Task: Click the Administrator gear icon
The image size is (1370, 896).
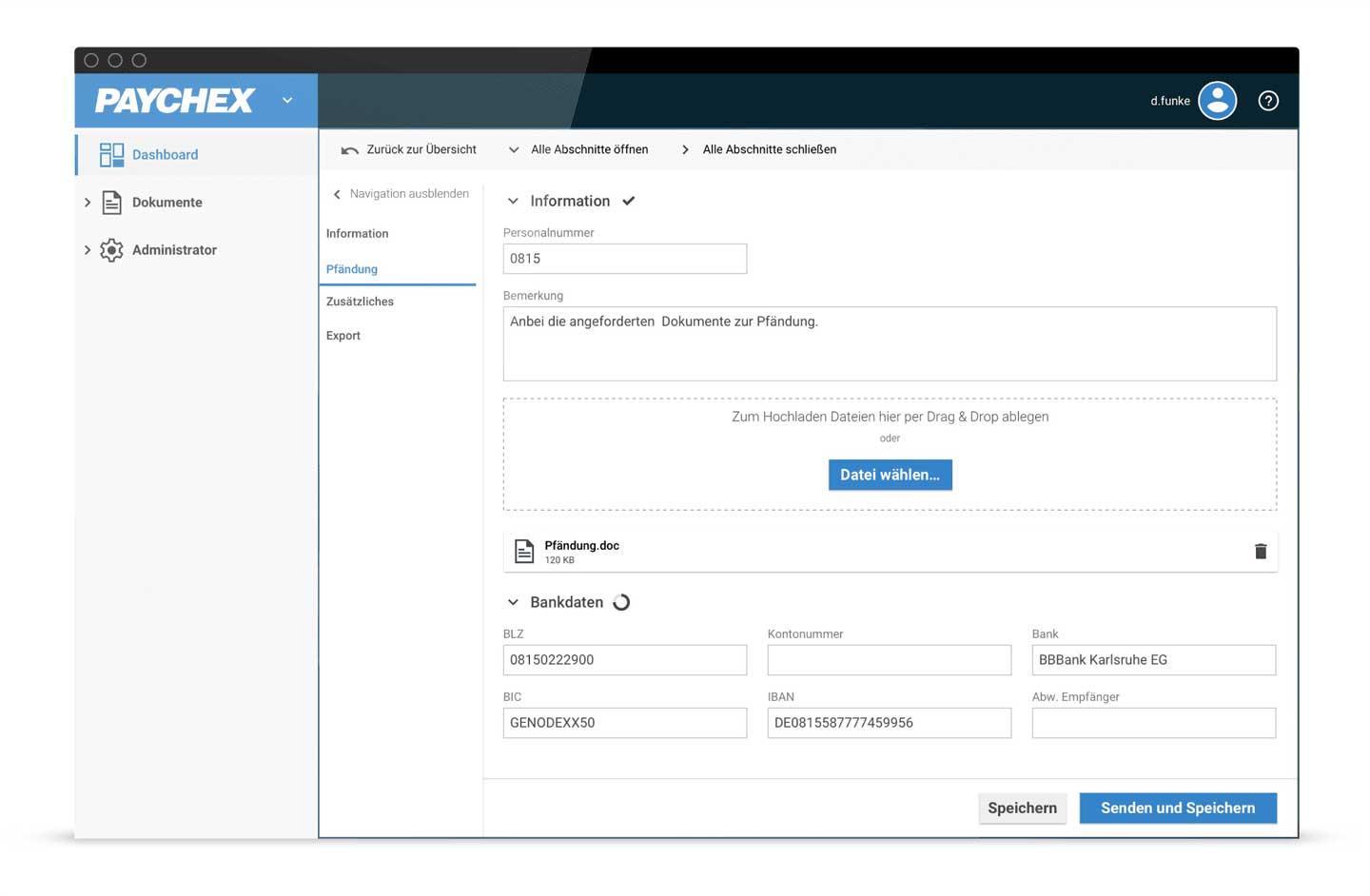Action: click(111, 249)
